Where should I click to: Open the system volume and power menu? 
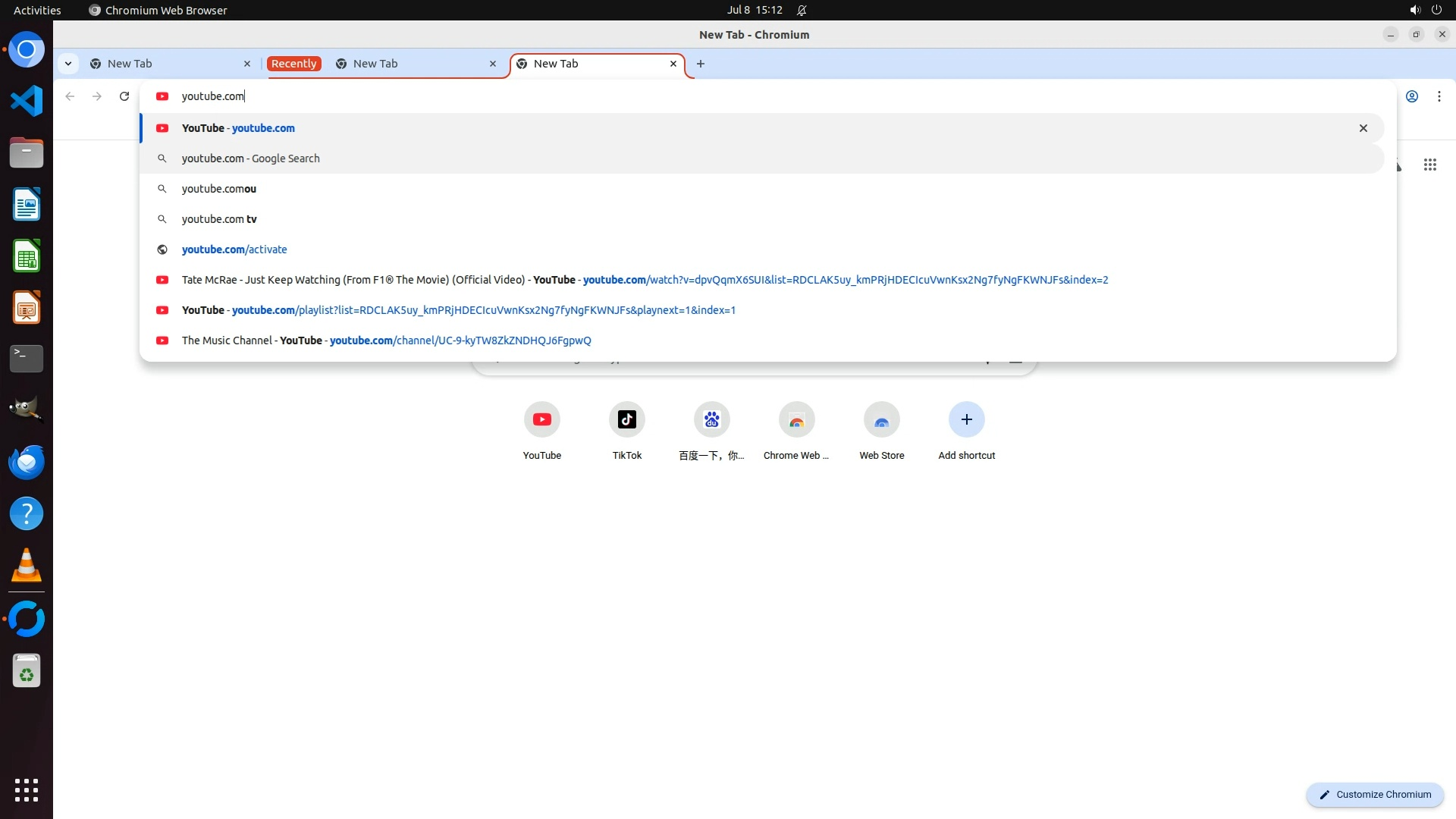(1425, 10)
